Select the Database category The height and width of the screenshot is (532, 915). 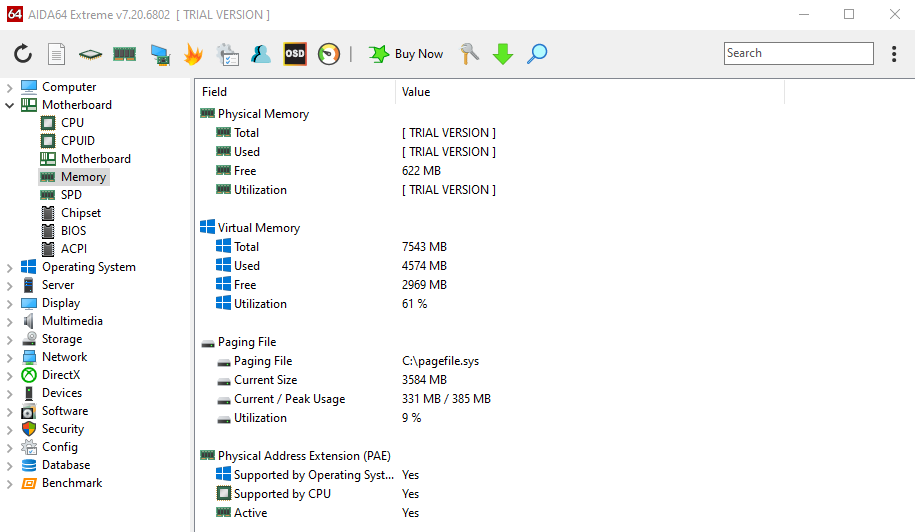pos(66,465)
